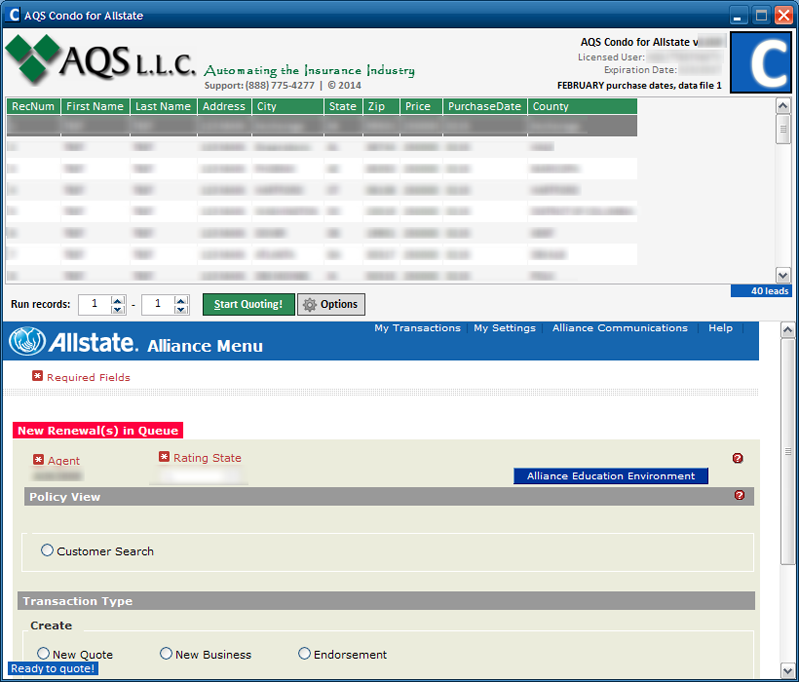
Task: Sort table by RecNum column header
Action: click(33, 106)
